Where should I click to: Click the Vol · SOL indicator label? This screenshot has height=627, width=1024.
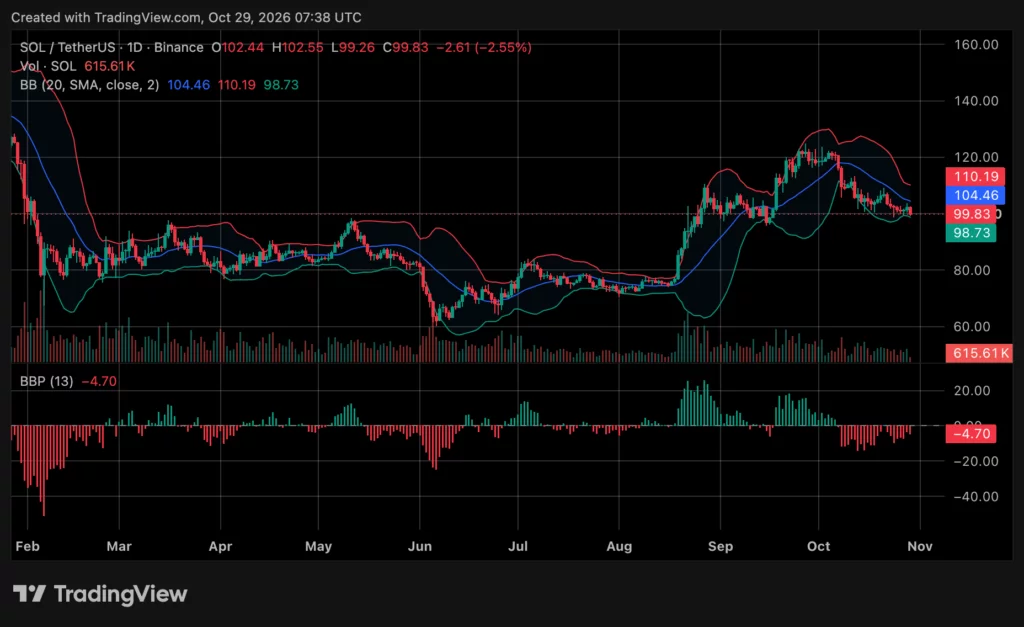pos(48,66)
